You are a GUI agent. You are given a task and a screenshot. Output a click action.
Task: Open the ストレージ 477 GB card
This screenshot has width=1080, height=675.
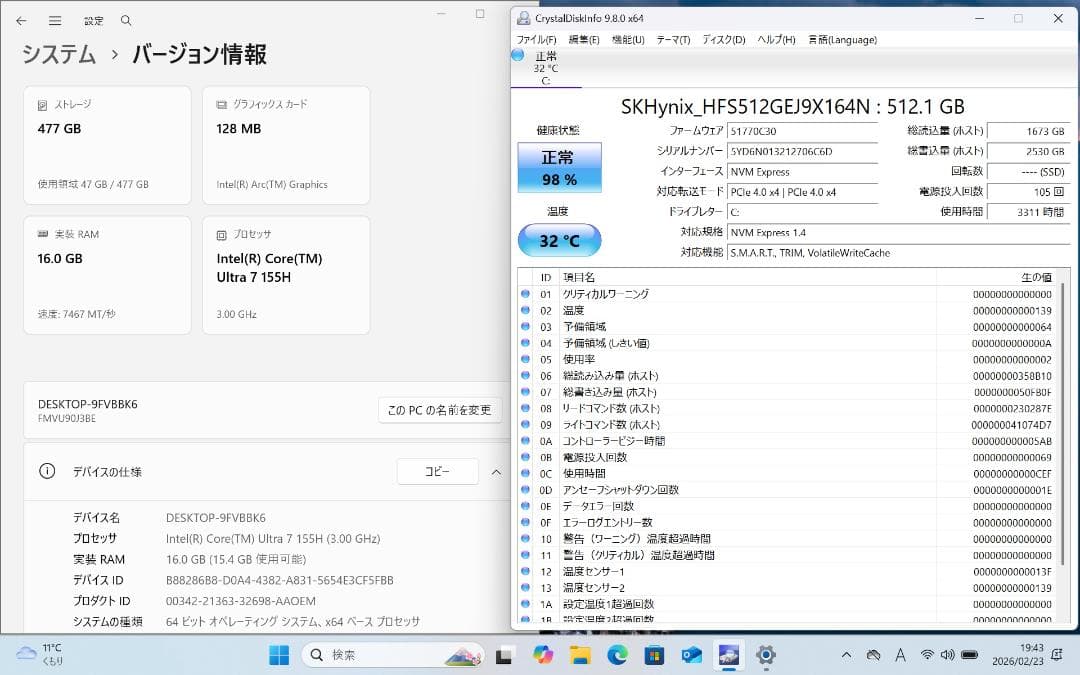(107, 145)
